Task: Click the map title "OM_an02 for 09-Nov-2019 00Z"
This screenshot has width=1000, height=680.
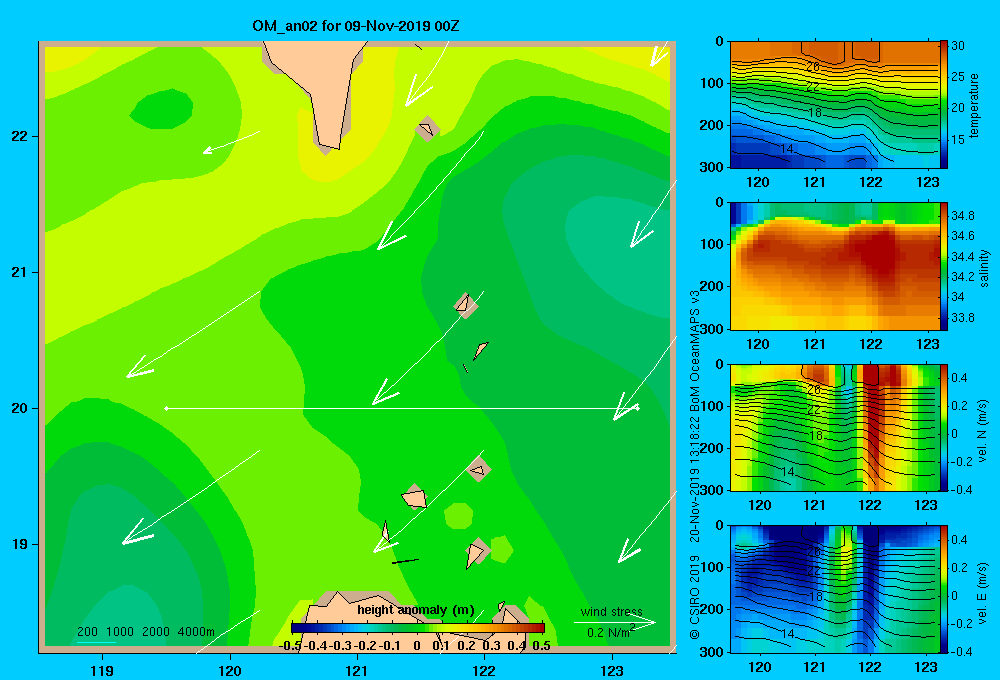Action: tap(356, 26)
